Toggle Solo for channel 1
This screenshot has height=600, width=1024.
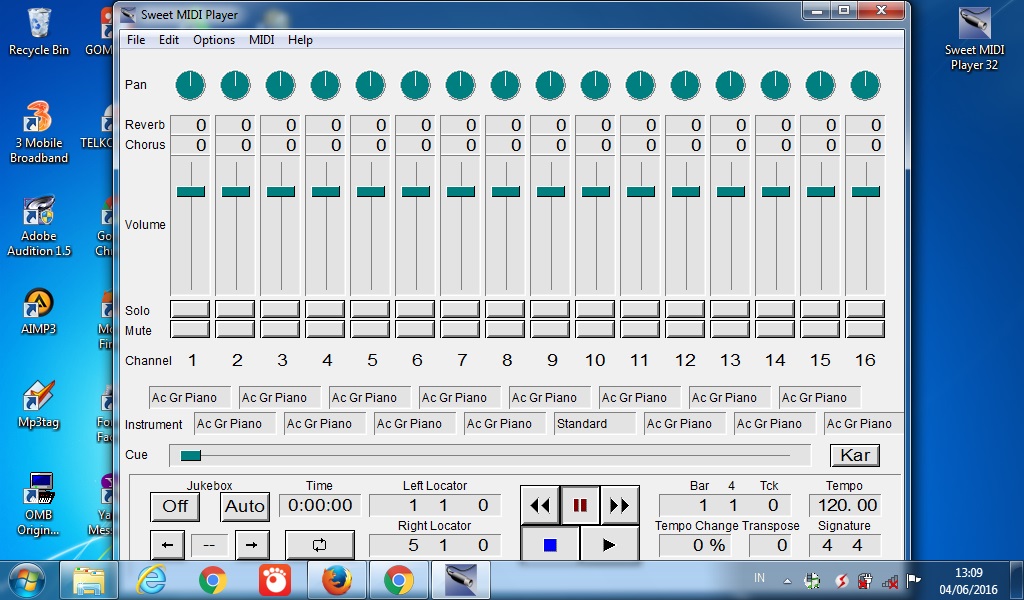(190, 309)
